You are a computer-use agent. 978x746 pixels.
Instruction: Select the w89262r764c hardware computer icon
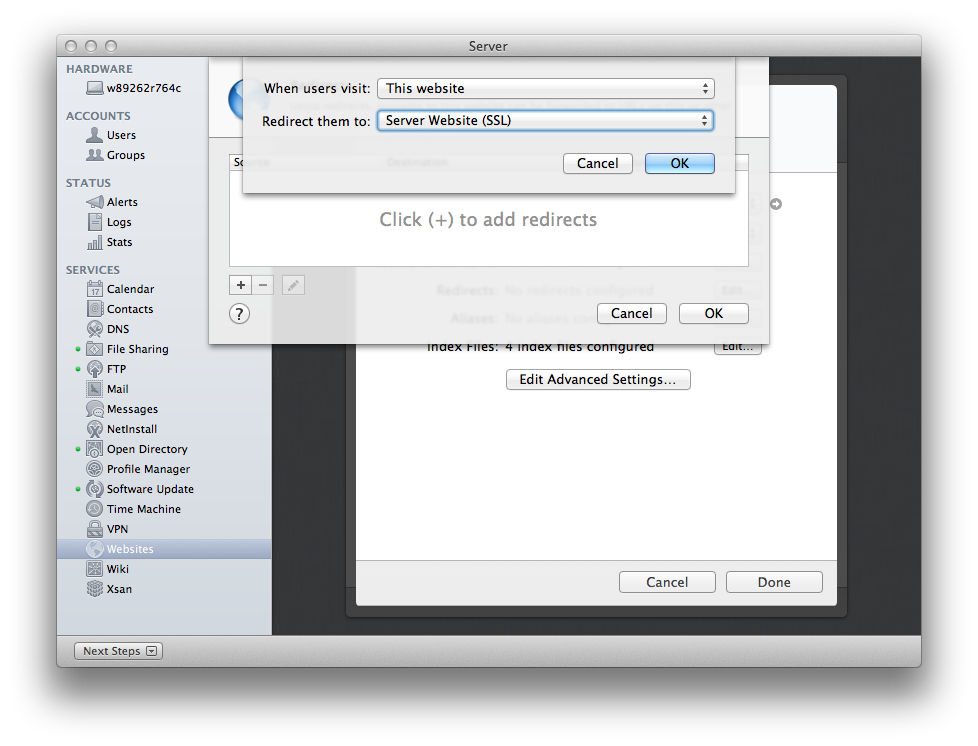click(x=95, y=88)
